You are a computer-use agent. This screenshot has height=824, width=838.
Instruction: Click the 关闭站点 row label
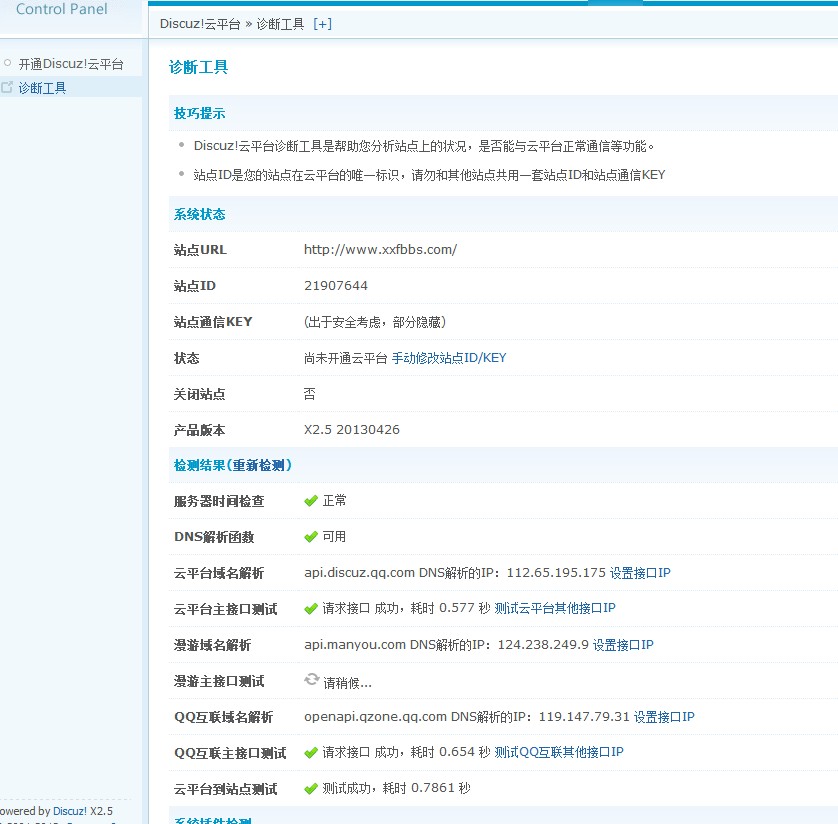pos(199,394)
